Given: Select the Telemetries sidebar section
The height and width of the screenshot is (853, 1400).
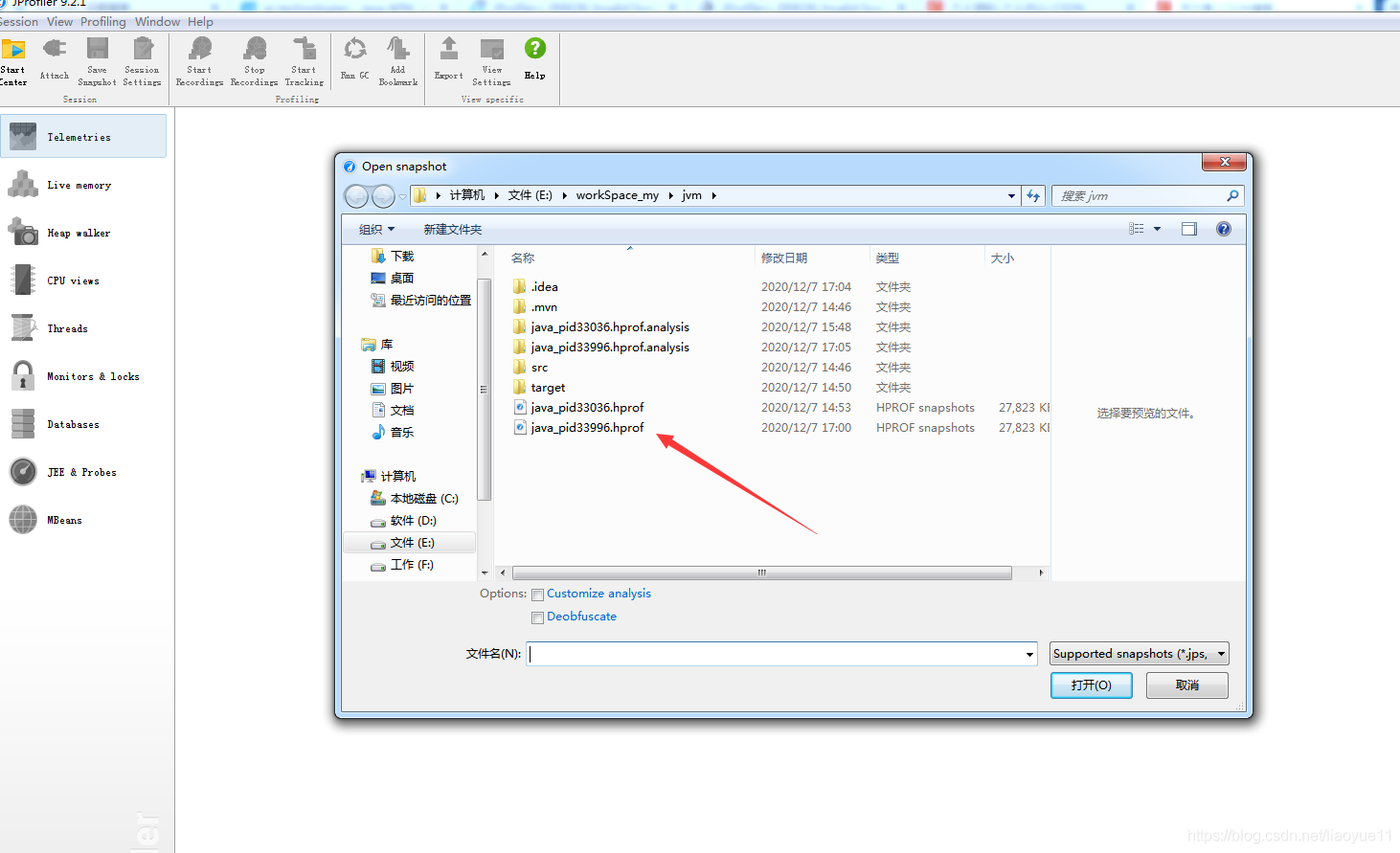Looking at the screenshot, I should click(83, 137).
